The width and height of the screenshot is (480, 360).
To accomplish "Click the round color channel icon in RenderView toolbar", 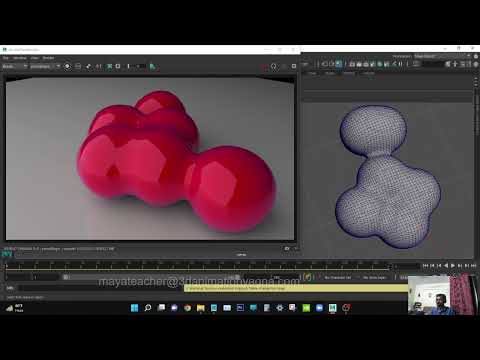I will tap(67, 66).
